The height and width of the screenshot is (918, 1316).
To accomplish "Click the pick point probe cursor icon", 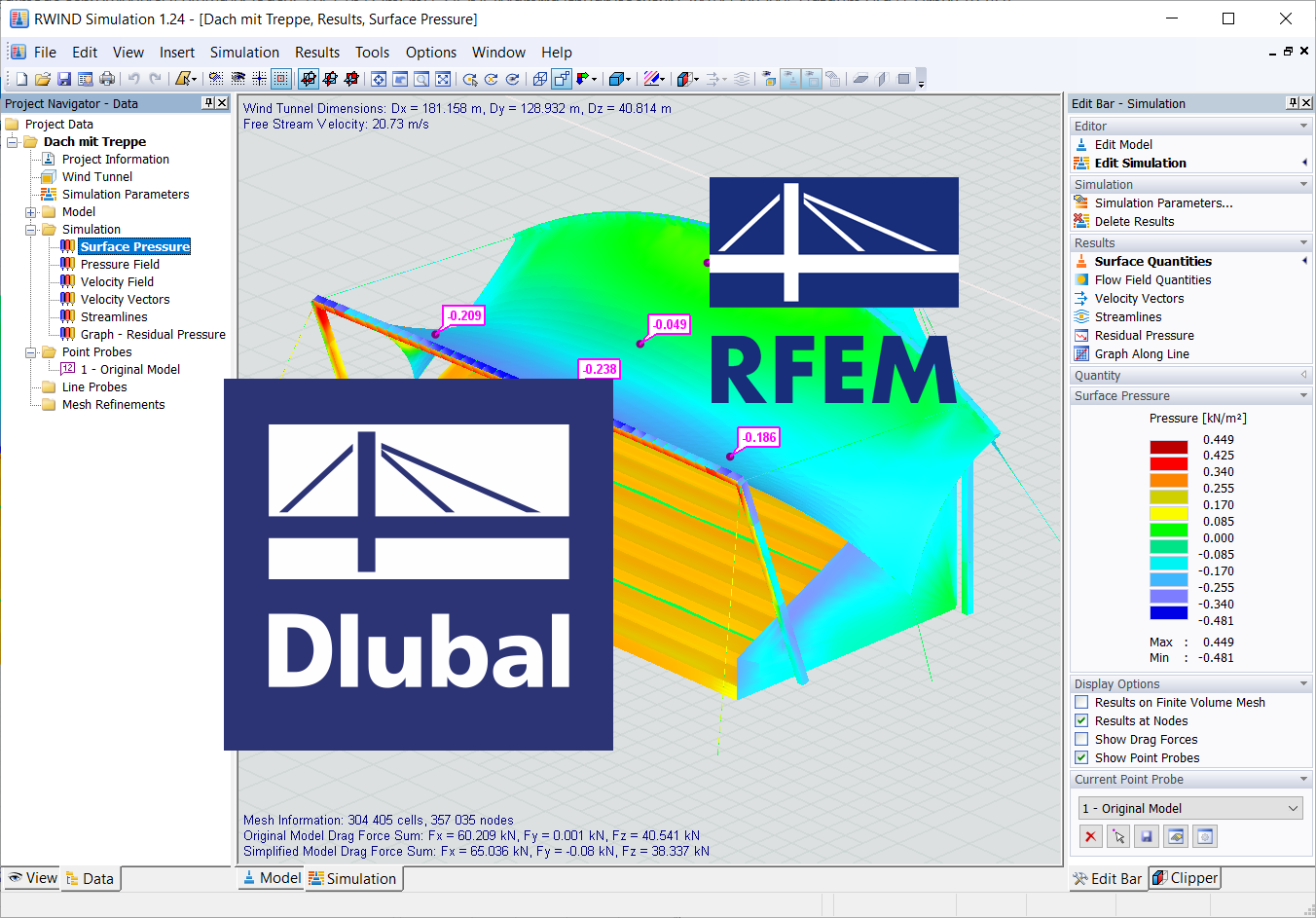I will click(x=1118, y=836).
